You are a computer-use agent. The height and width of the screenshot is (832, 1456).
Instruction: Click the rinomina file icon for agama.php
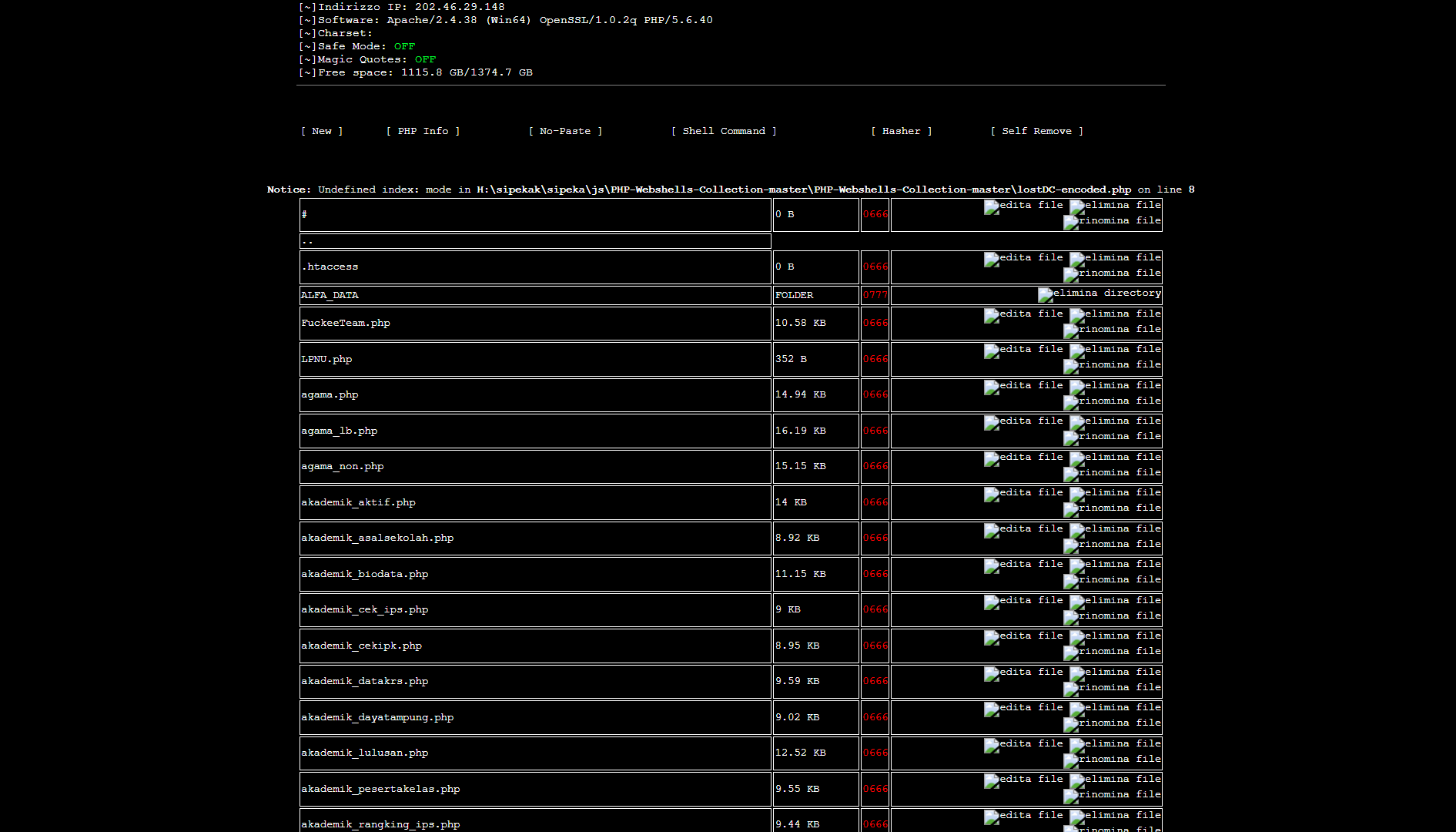(x=1112, y=401)
